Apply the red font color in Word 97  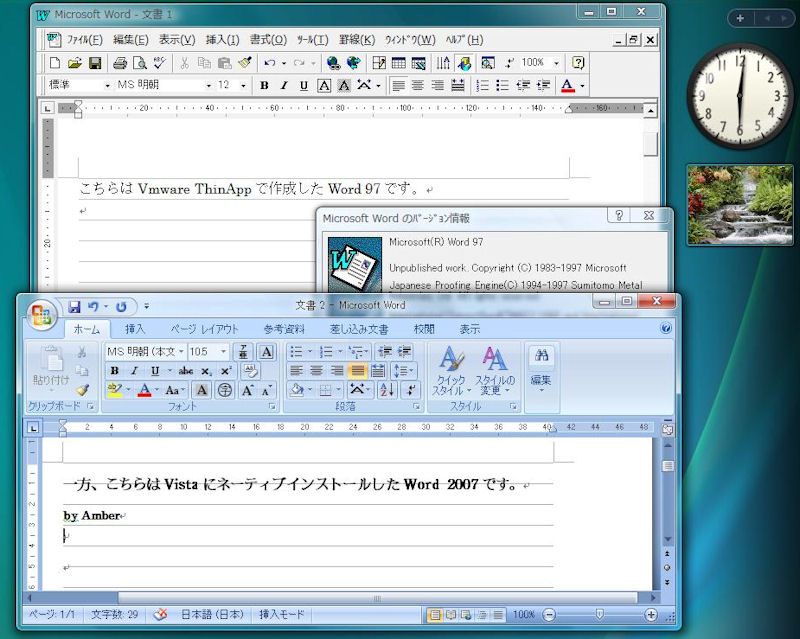click(x=567, y=85)
